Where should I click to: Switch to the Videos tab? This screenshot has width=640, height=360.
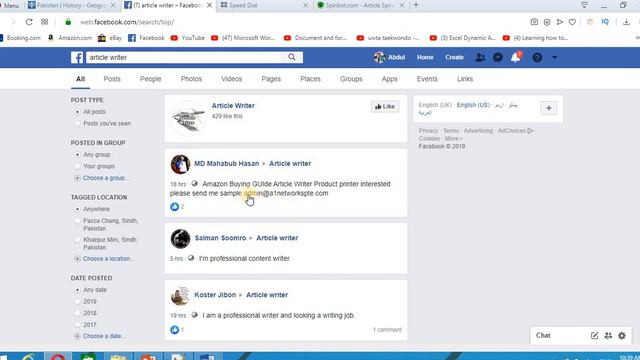tap(231, 79)
